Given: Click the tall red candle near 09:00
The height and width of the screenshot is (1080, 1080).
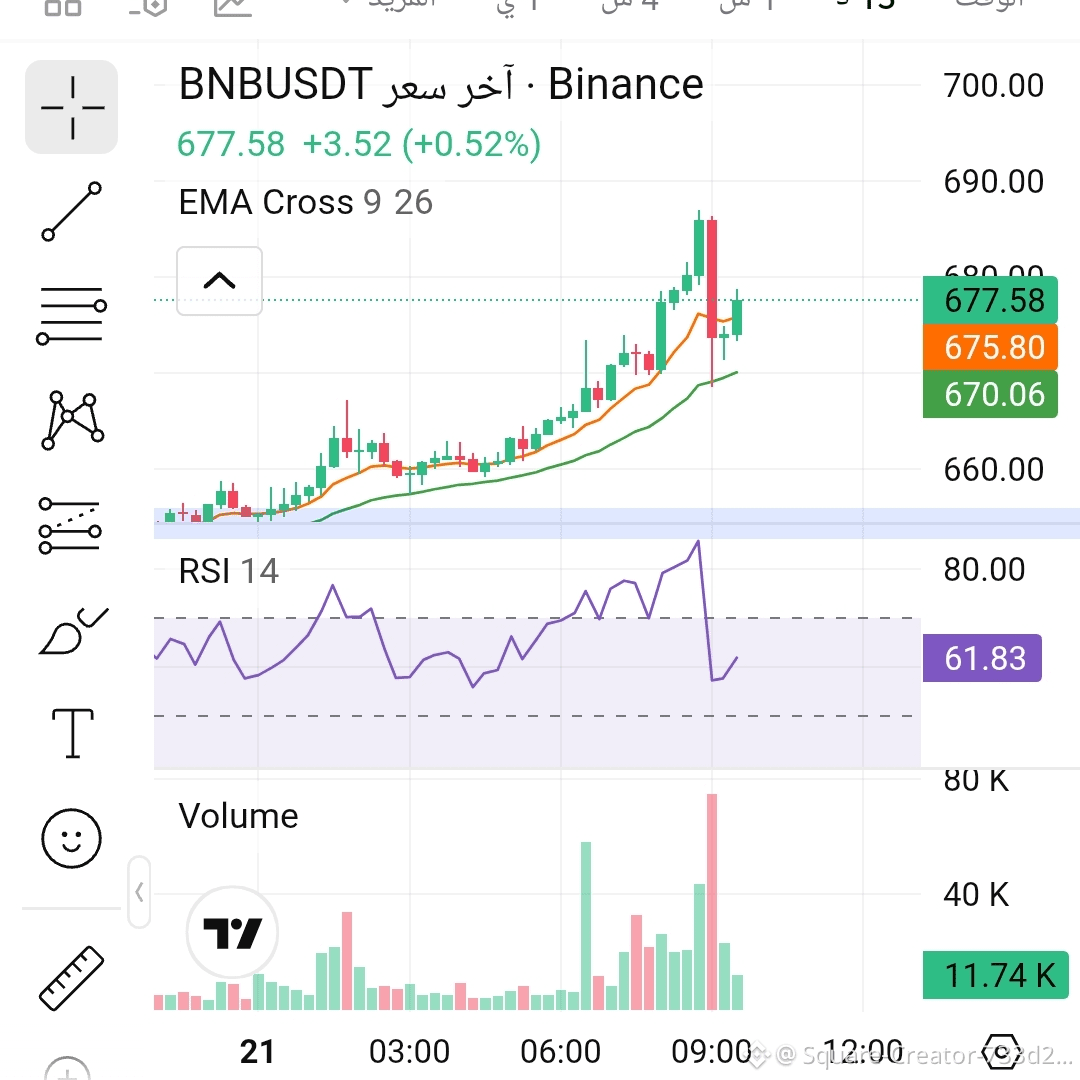Looking at the screenshot, I should click(x=712, y=278).
